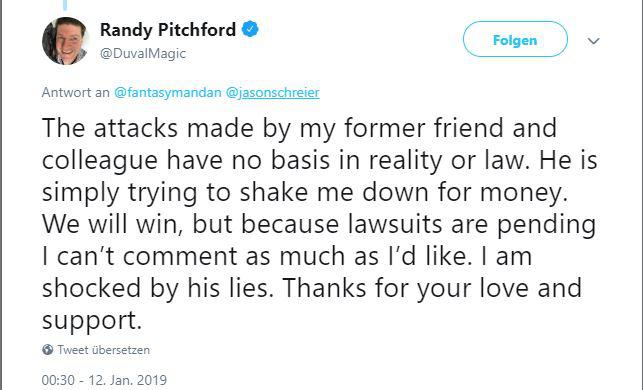The image size is (643, 390).
Task: Open the Randy Pitchford display name link
Action: click(168, 30)
